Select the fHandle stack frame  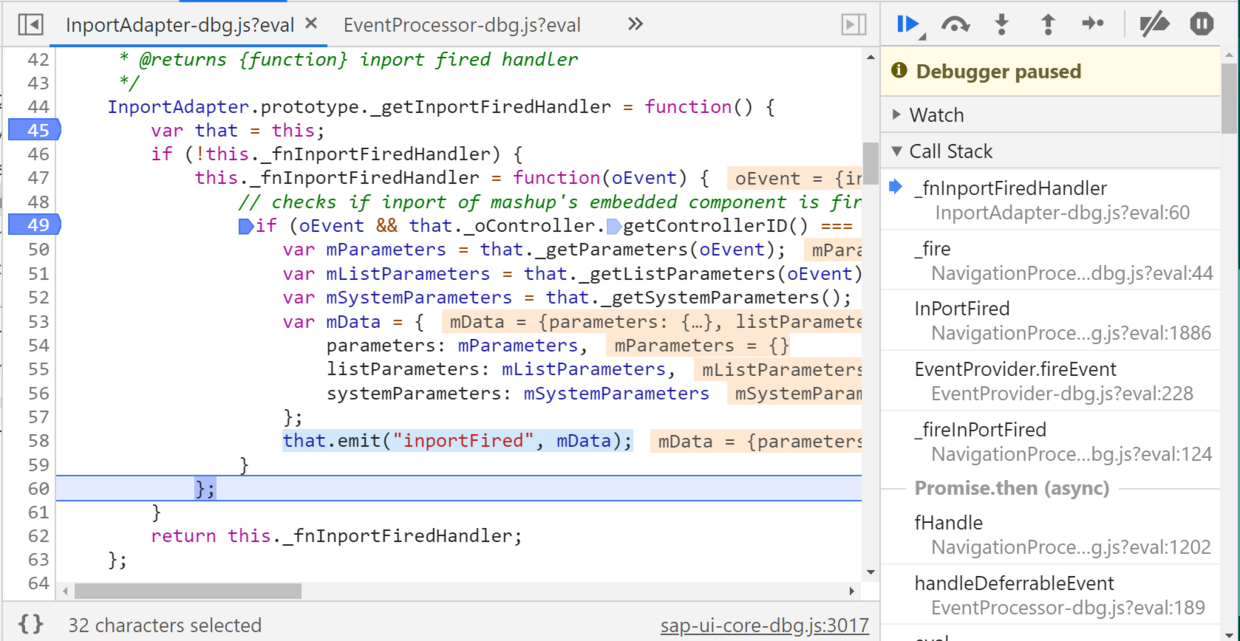pos(1051,535)
